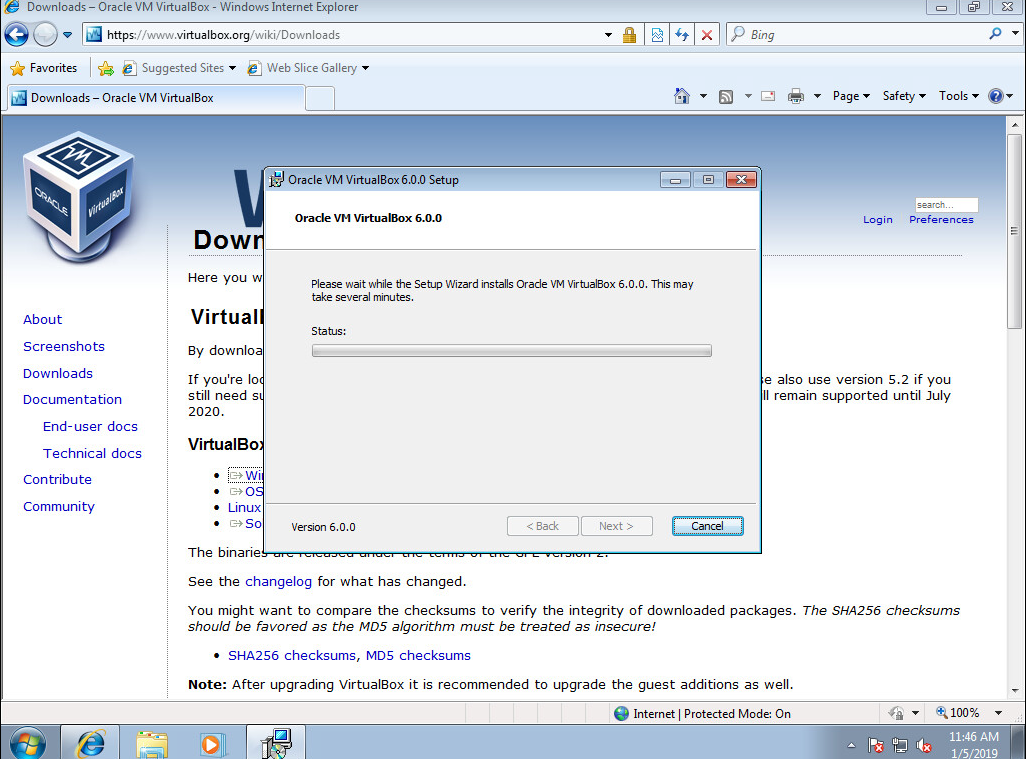Open the Linux distributions link

tap(244, 507)
